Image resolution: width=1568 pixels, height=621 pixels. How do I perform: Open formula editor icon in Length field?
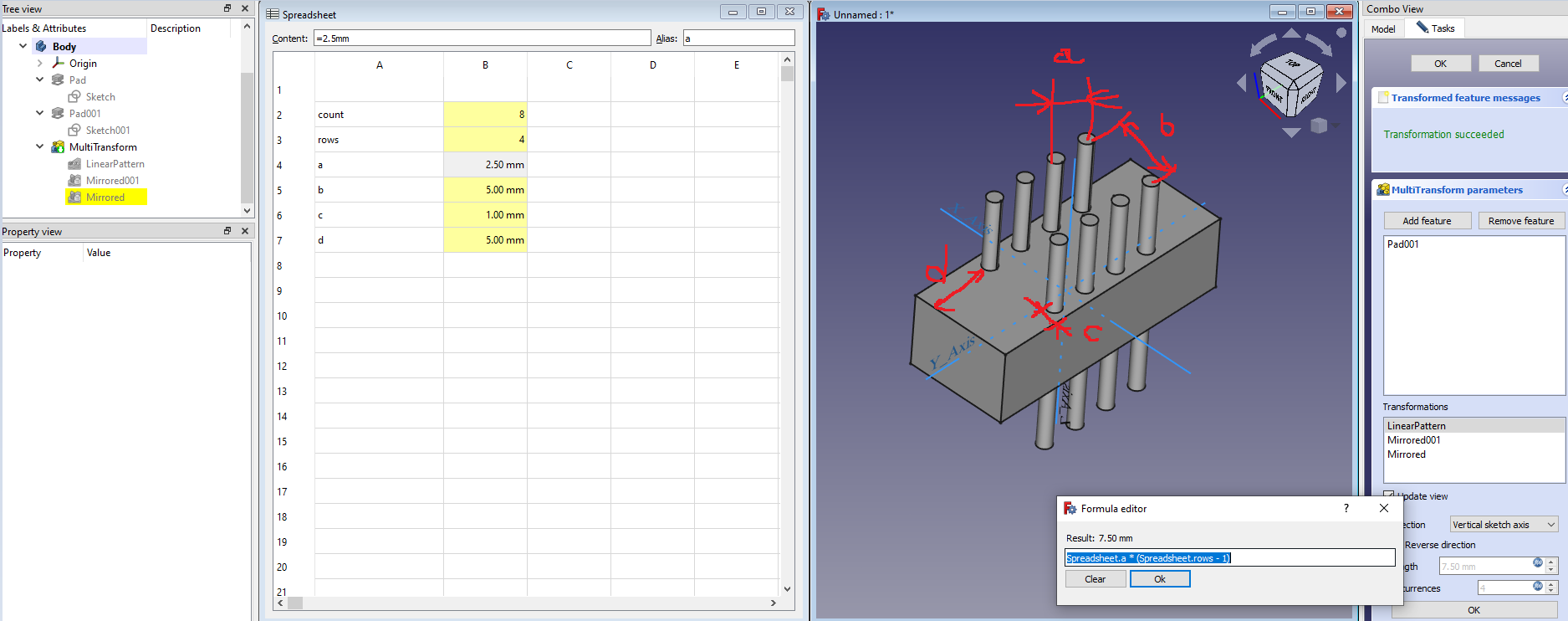[1537, 563]
